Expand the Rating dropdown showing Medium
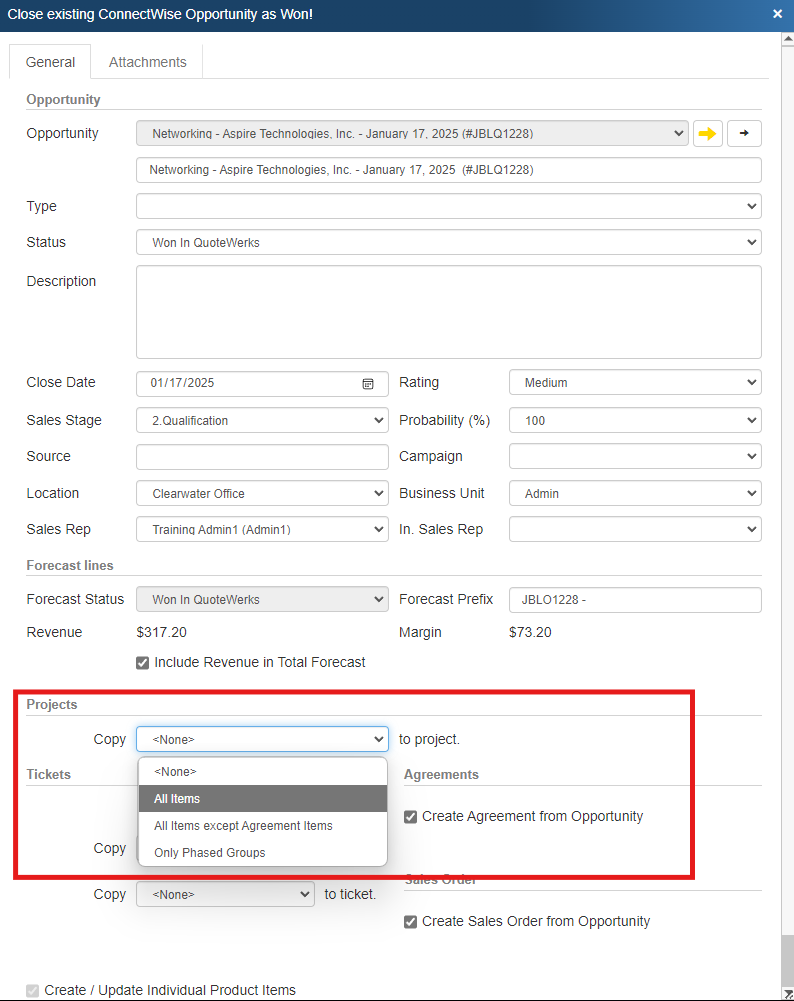 634,383
